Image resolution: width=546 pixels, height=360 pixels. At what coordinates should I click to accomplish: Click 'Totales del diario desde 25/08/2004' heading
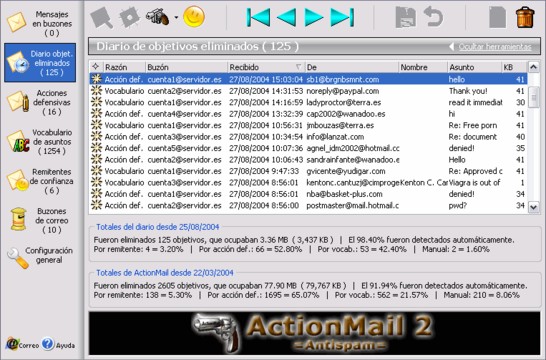pos(158,227)
